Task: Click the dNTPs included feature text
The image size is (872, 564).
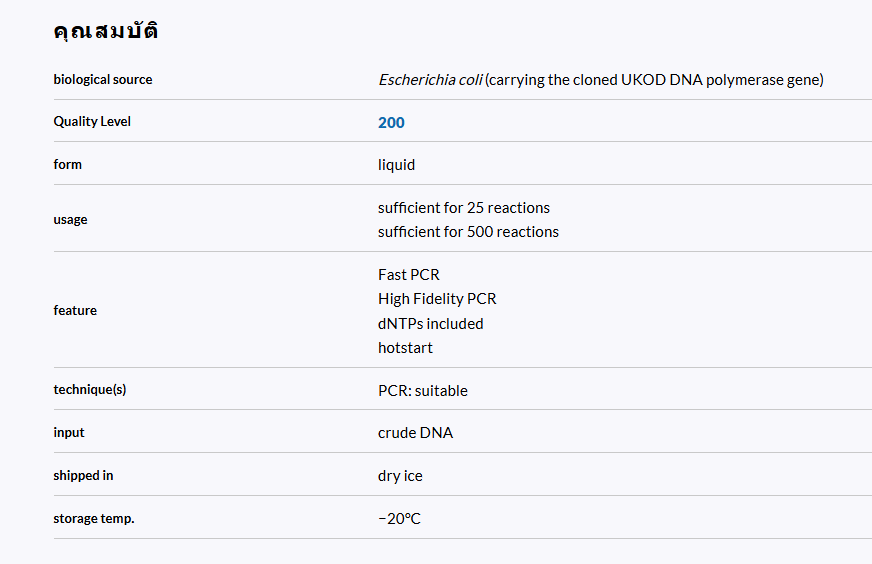Action: pyautogui.click(x=430, y=323)
